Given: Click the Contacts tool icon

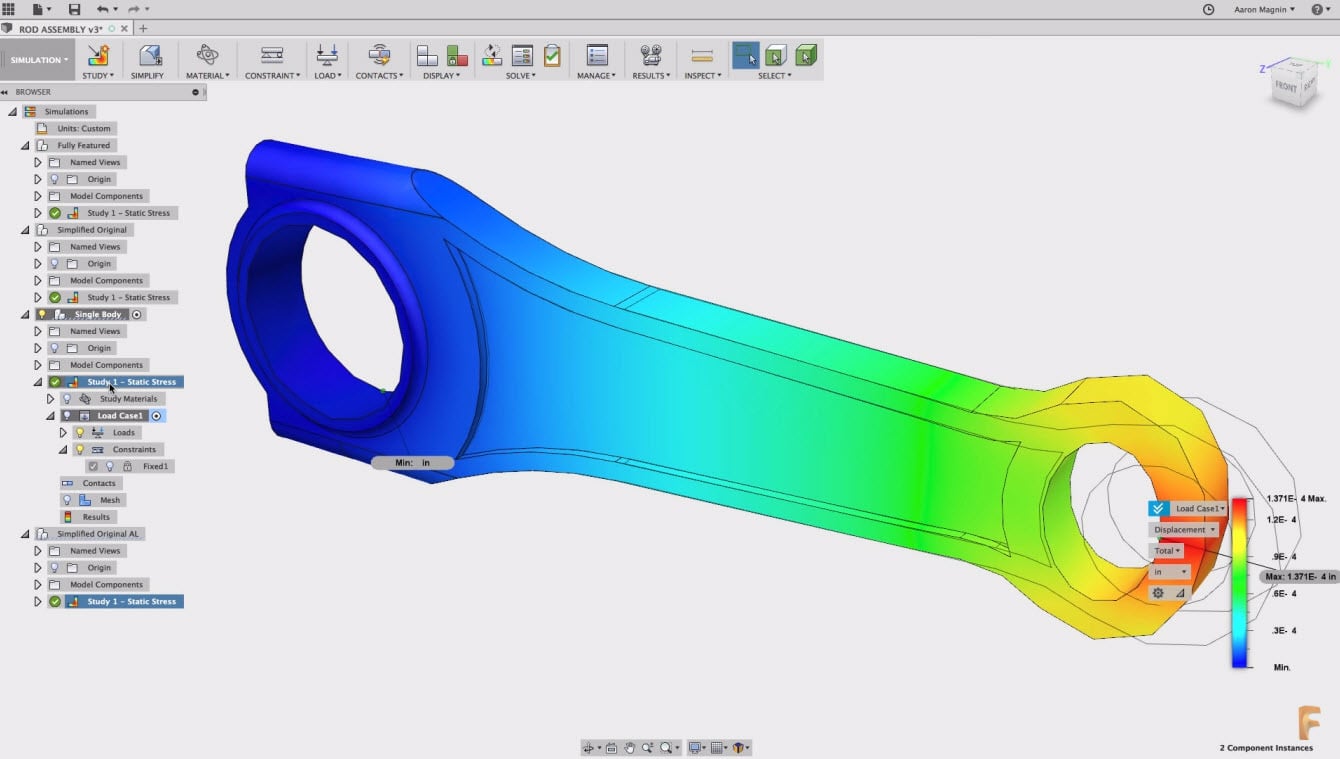Looking at the screenshot, I should tap(378, 55).
